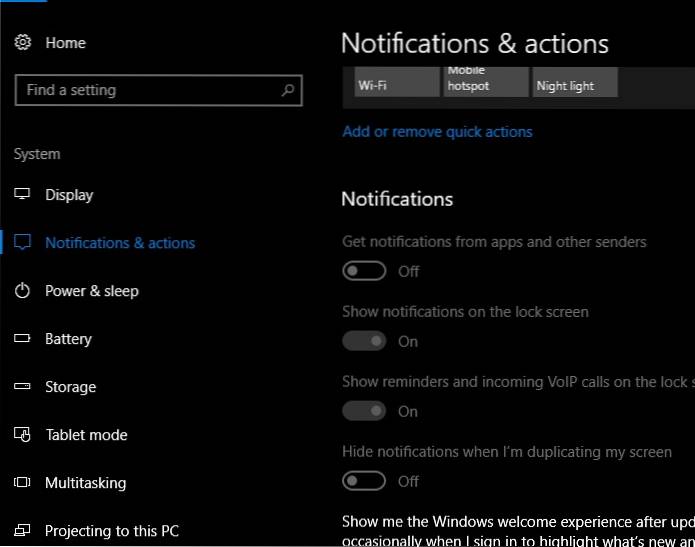The height and width of the screenshot is (547, 695).
Task: Open Notifications & actions settings page
Action: click(x=120, y=243)
